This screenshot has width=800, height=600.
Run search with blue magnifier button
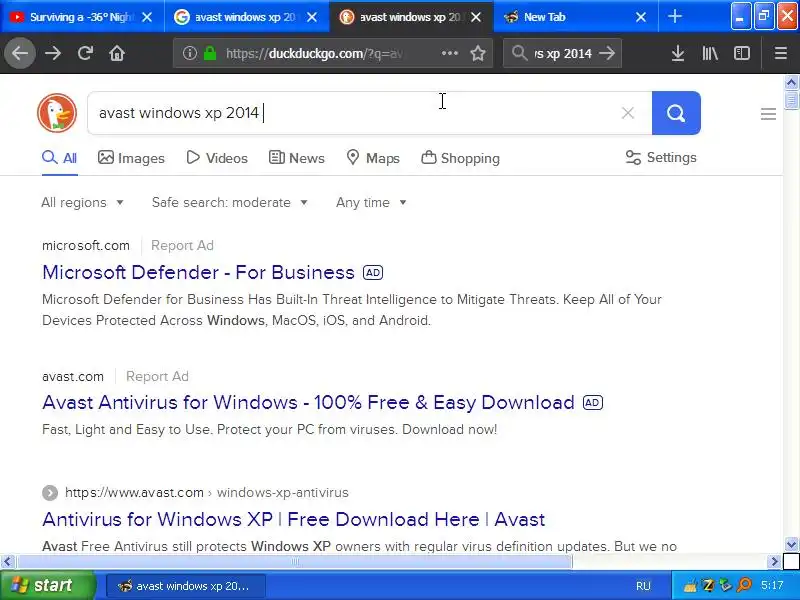pyautogui.click(x=676, y=113)
